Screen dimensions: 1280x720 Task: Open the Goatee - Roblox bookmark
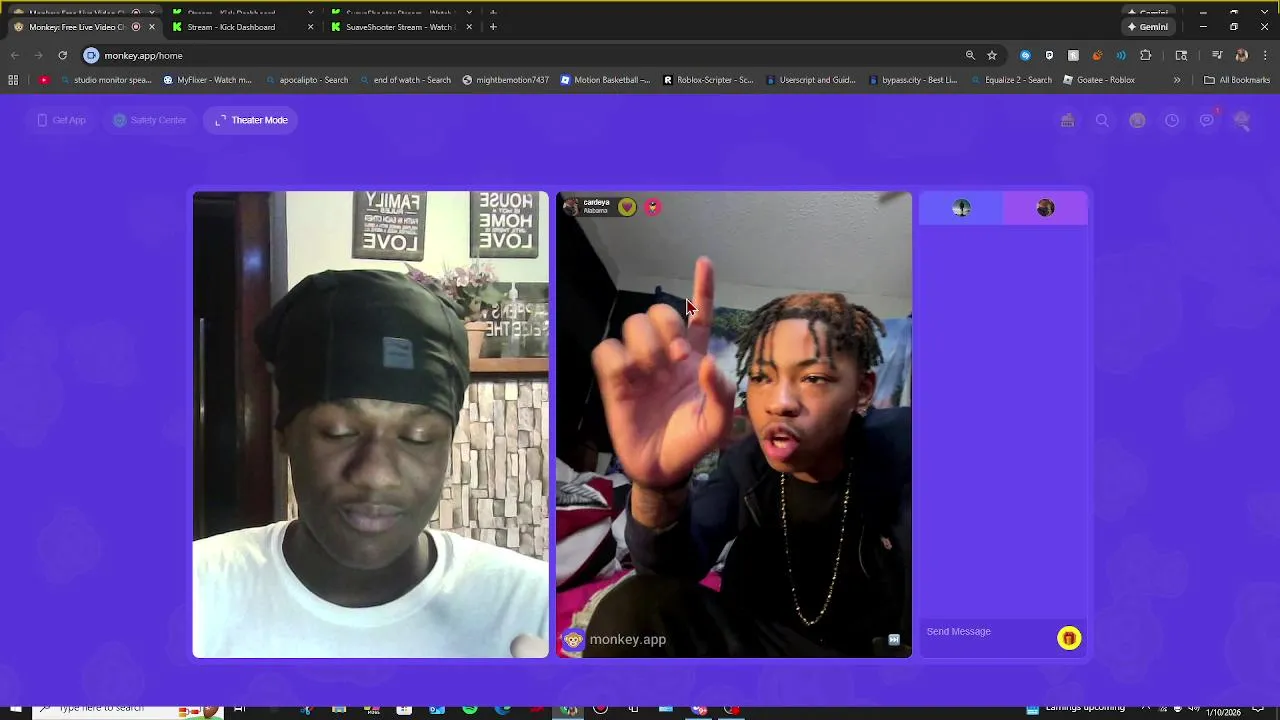pos(1098,80)
